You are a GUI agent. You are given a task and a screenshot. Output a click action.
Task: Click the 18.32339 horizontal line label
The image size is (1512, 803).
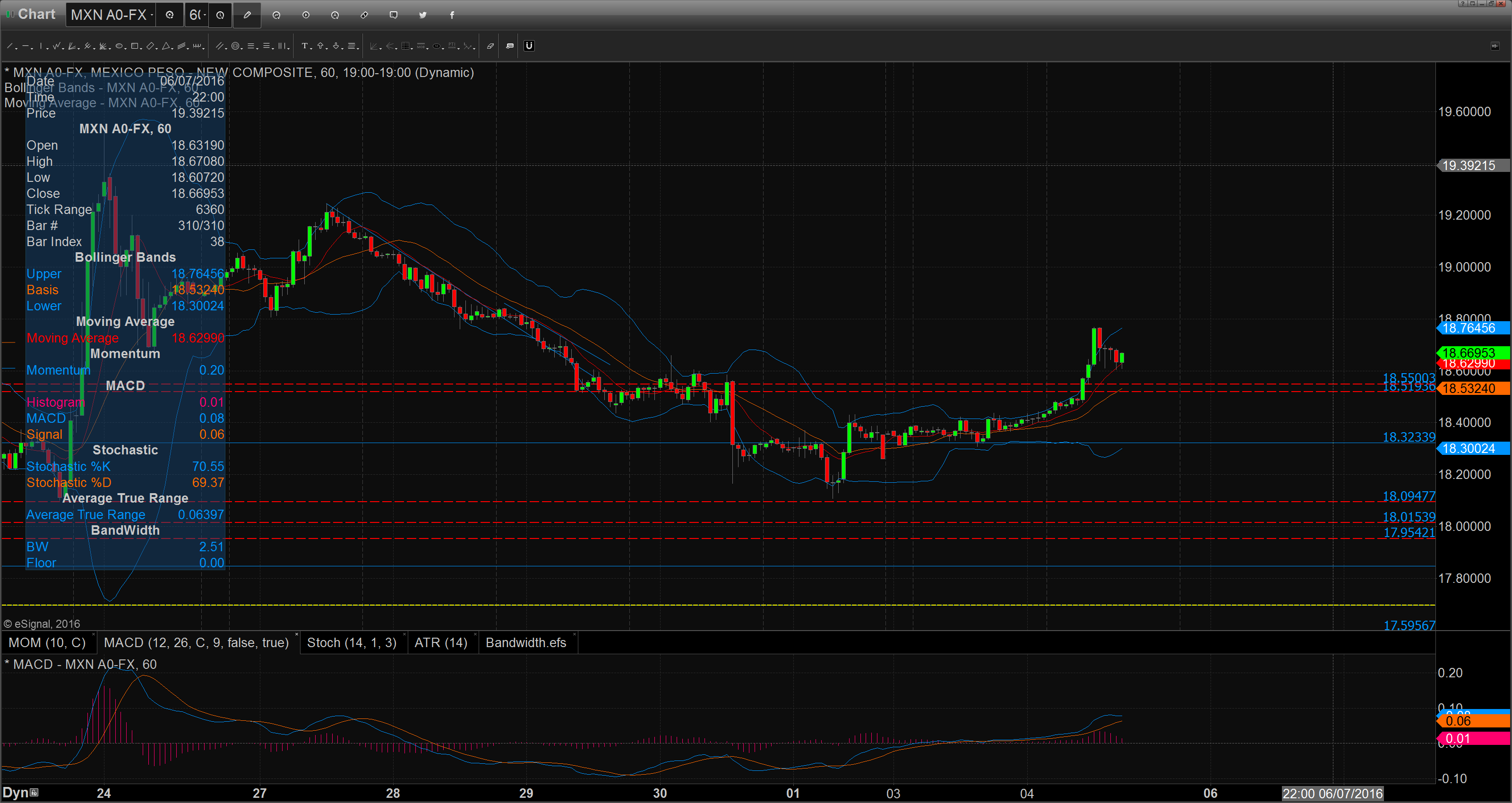click(x=1409, y=437)
